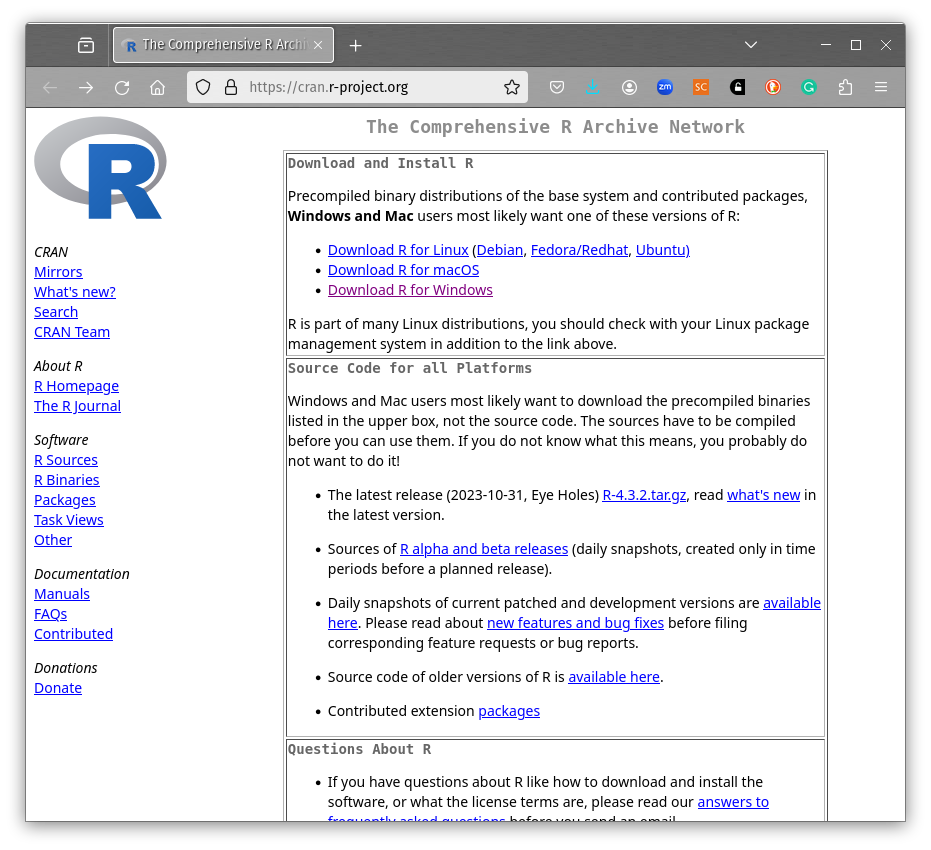Open the Firefox hamburger application menu
931x850 pixels.
coord(881,88)
